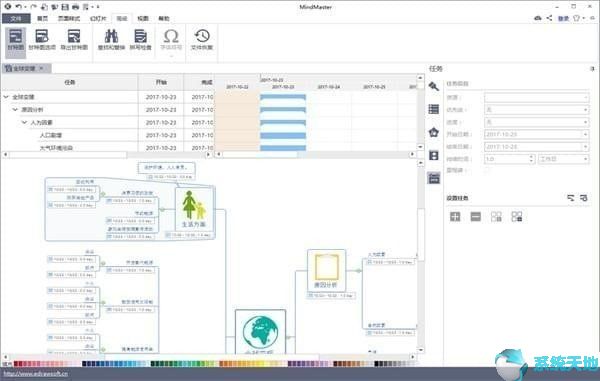The width and height of the screenshot is (600, 381).
Task: Open Gantt Chart Options in the ribbon
Action: pyautogui.click(x=42, y=40)
